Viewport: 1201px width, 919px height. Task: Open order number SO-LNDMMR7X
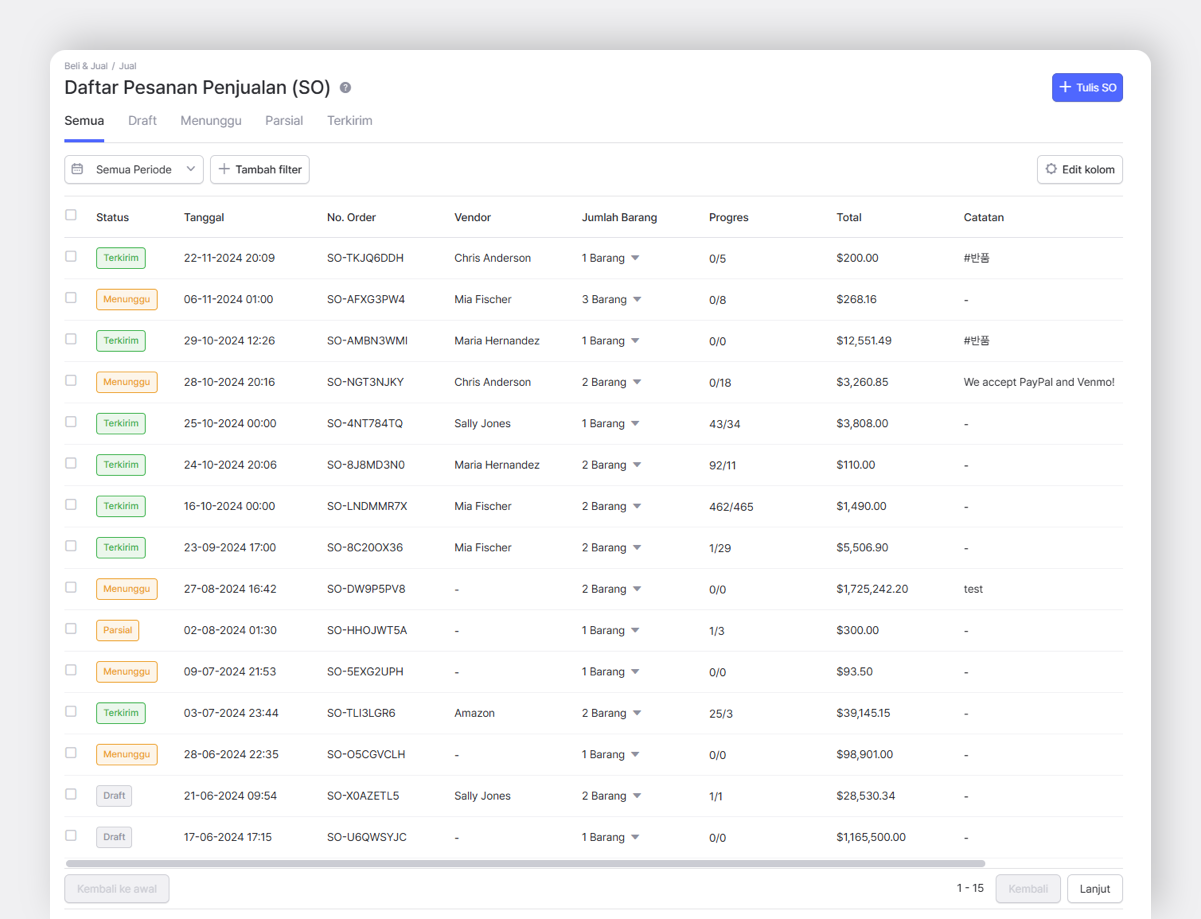(x=366, y=507)
